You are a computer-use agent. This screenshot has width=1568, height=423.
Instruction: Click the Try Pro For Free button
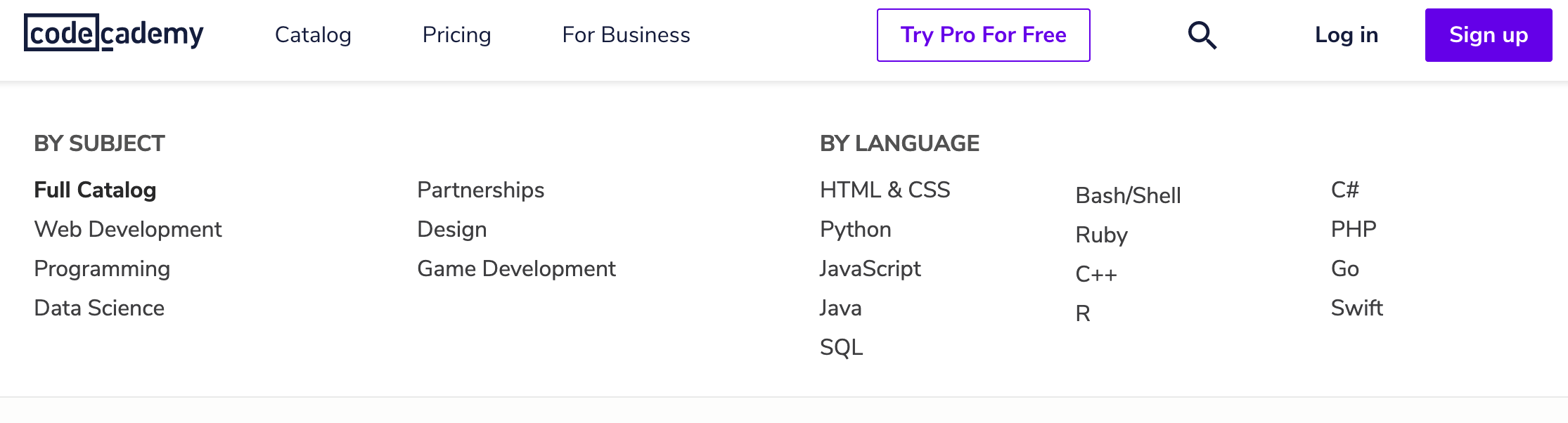click(983, 35)
